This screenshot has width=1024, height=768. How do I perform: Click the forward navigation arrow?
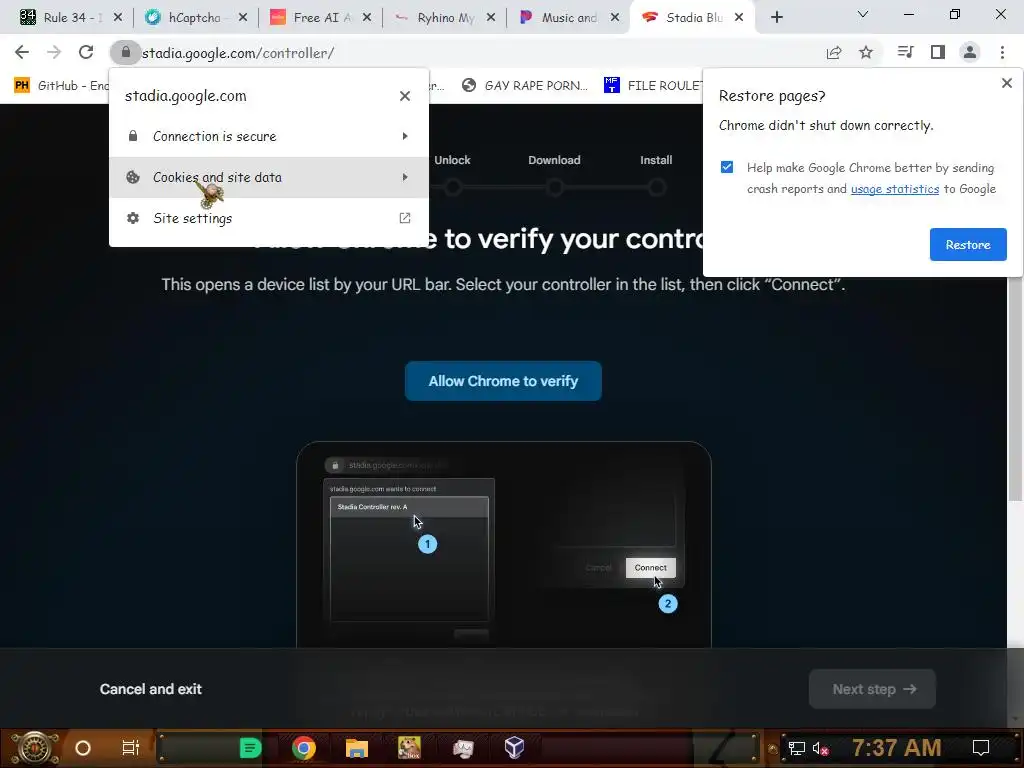pyautogui.click(x=54, y=52)
